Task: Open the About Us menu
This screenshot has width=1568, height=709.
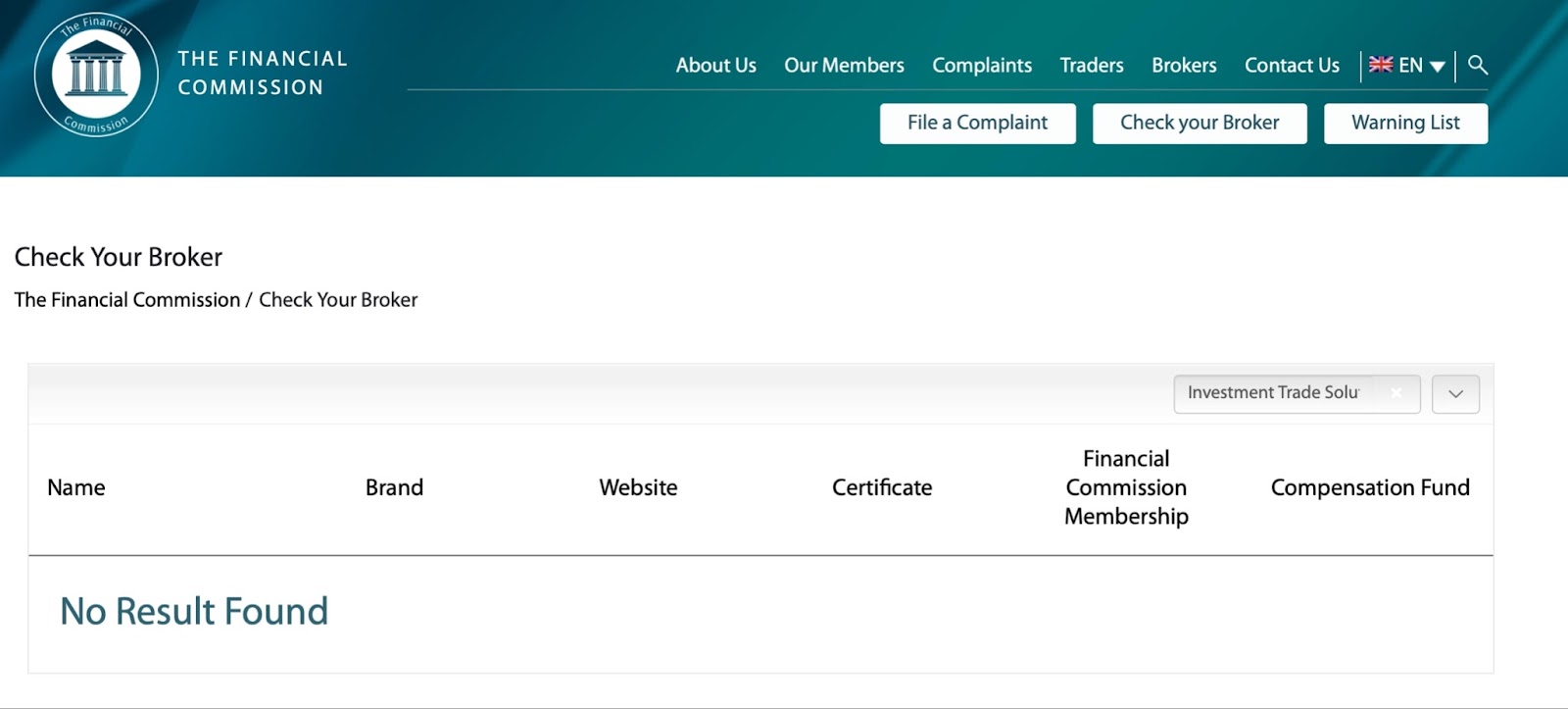Action: pyautogui.click(x=715, y=66)
